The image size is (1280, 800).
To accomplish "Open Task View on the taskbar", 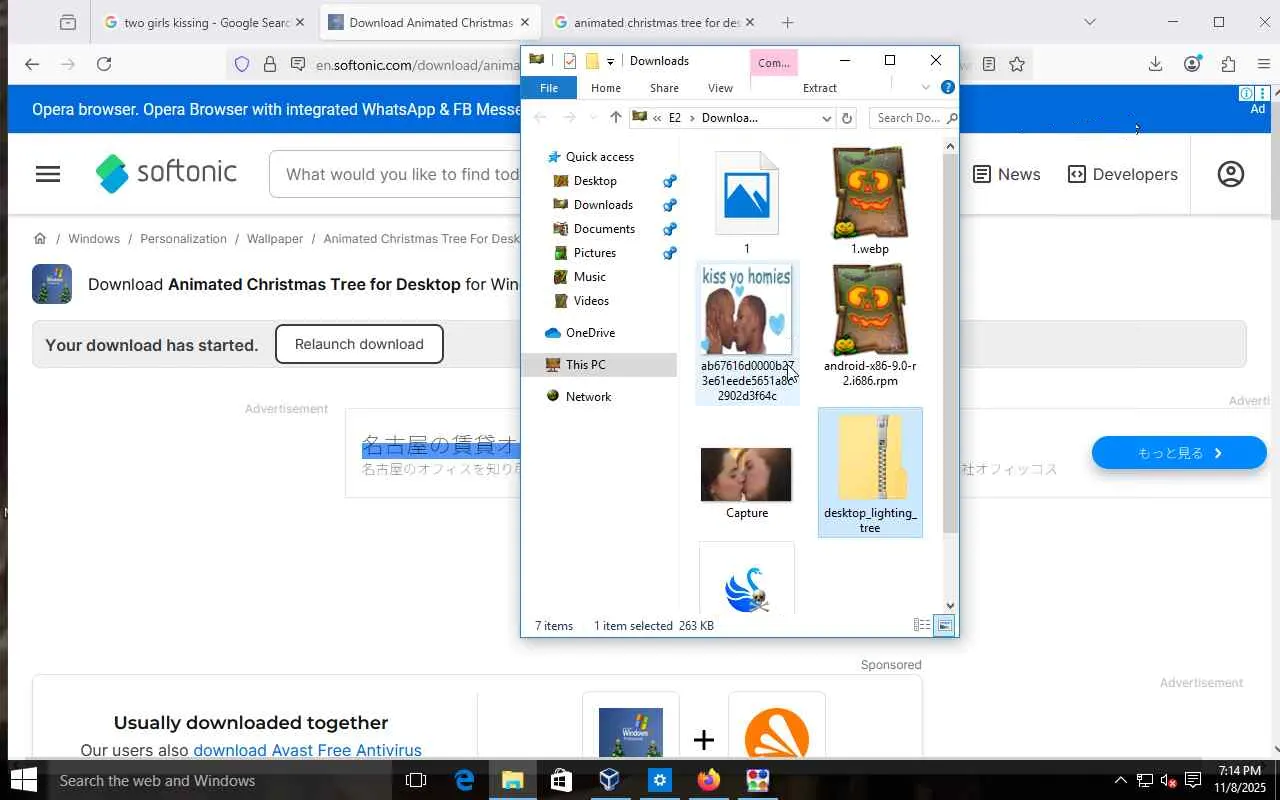I will (416, 780).
